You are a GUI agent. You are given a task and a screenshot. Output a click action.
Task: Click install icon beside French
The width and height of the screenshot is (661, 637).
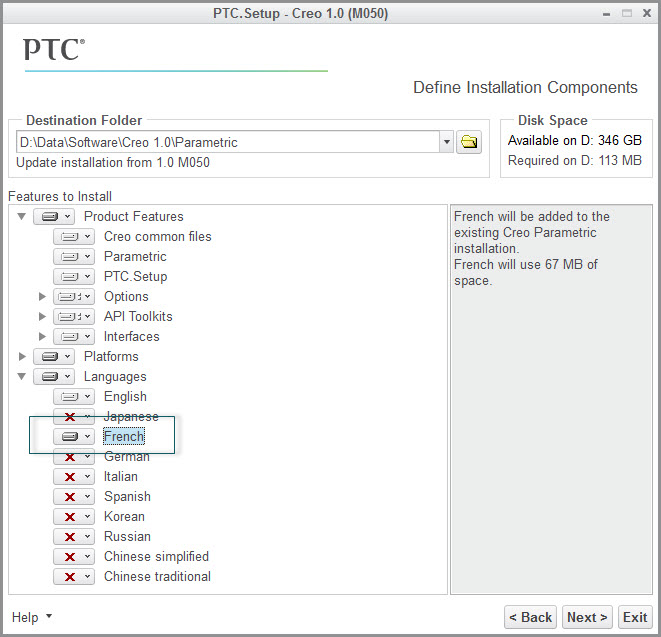(70, 437)
